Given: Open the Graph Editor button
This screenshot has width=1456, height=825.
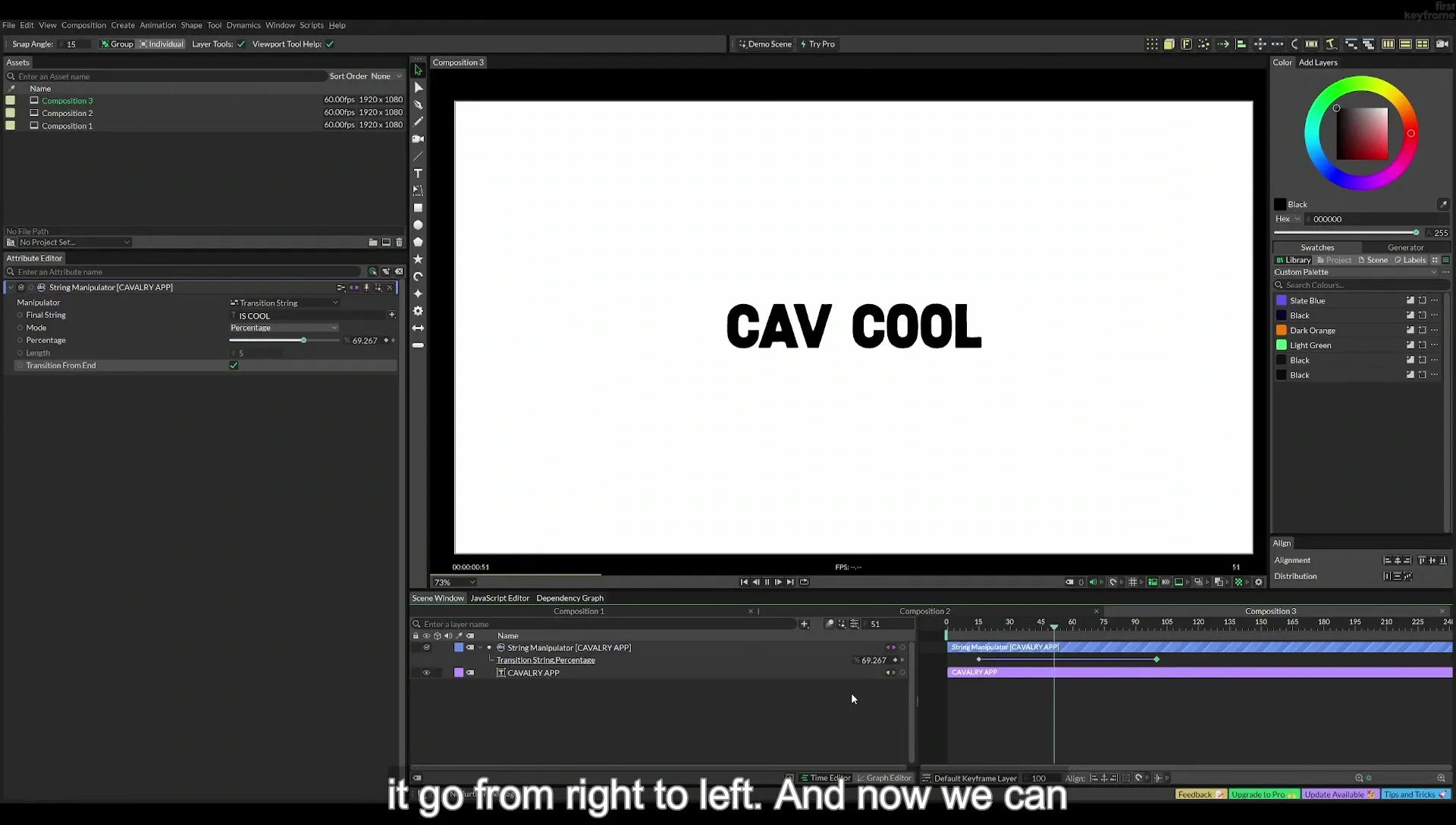Looking at the screenshot, I should click(884, 778).
